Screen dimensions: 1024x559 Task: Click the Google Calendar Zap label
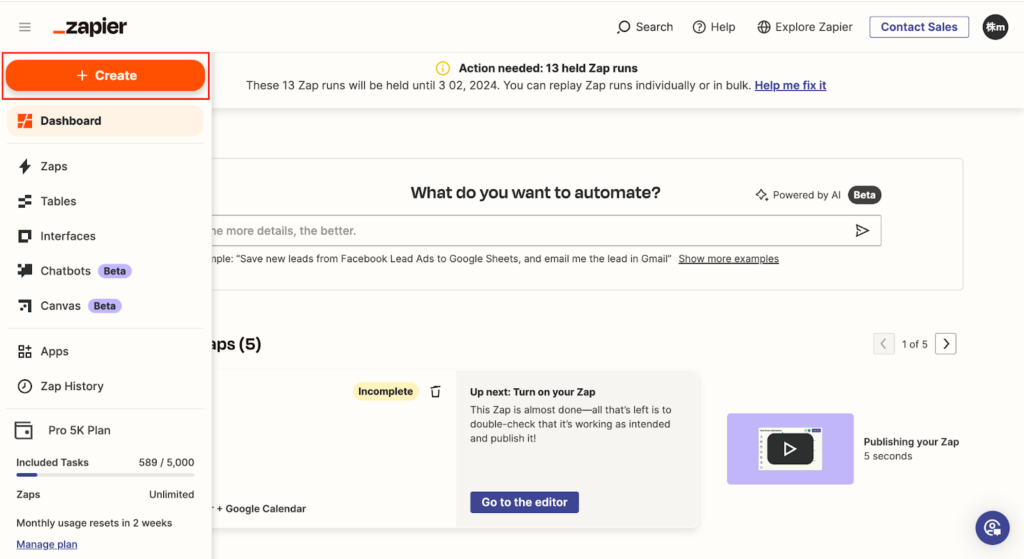tap(260, 509)
